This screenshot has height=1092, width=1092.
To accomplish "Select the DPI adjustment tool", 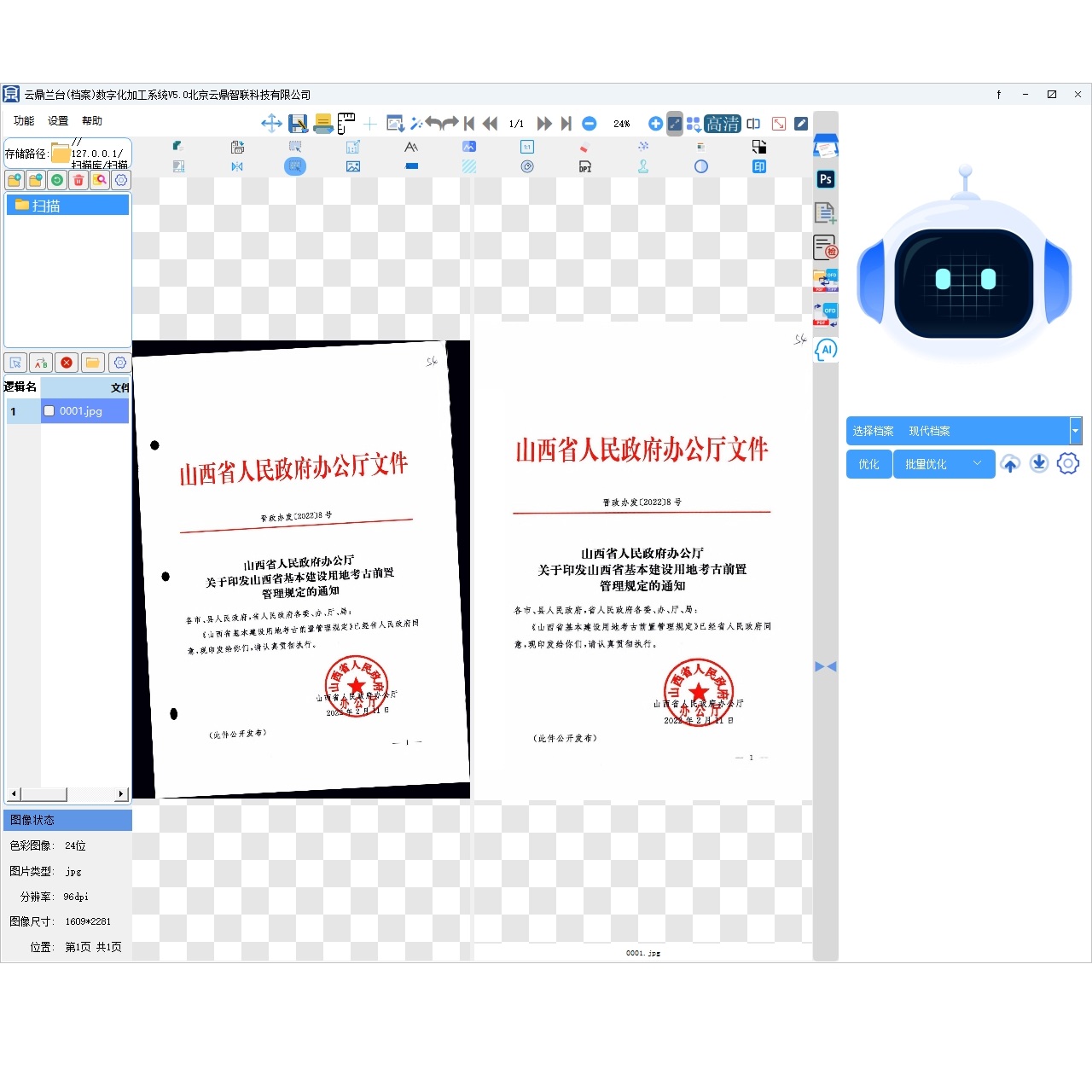I will (585, 167).
